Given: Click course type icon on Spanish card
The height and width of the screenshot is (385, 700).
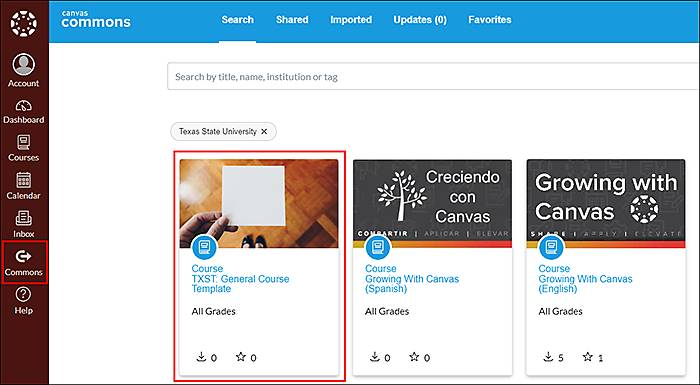Looking at the screenshot, I should [378, 247].
